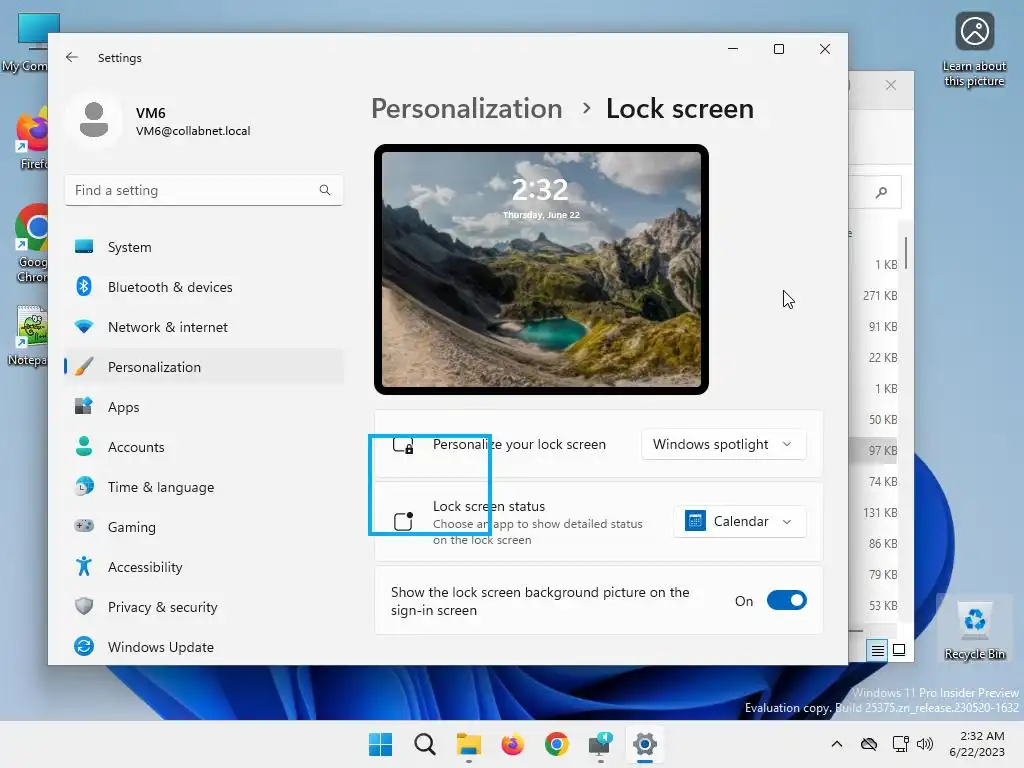Image resolution: width=1024 pixels, height=768 pixels.
Task: Open the Calendar lock screen status dropdown
Action: coord(740,521)
